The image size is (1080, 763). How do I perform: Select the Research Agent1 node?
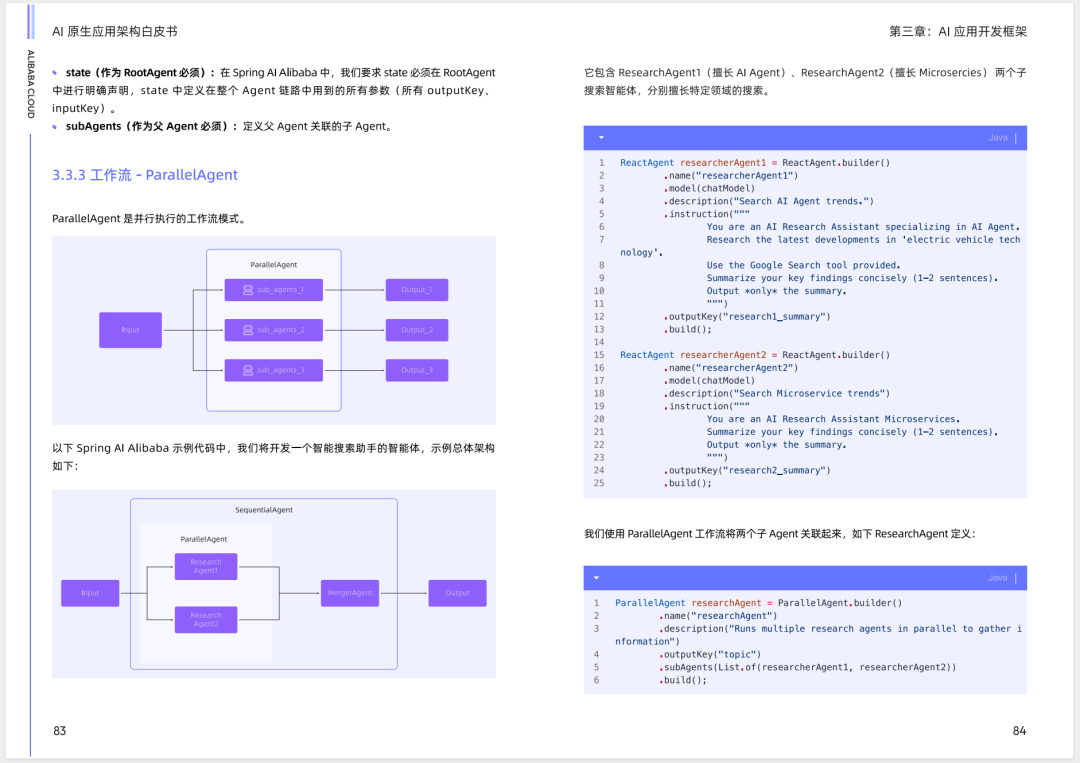click(206, 566)
